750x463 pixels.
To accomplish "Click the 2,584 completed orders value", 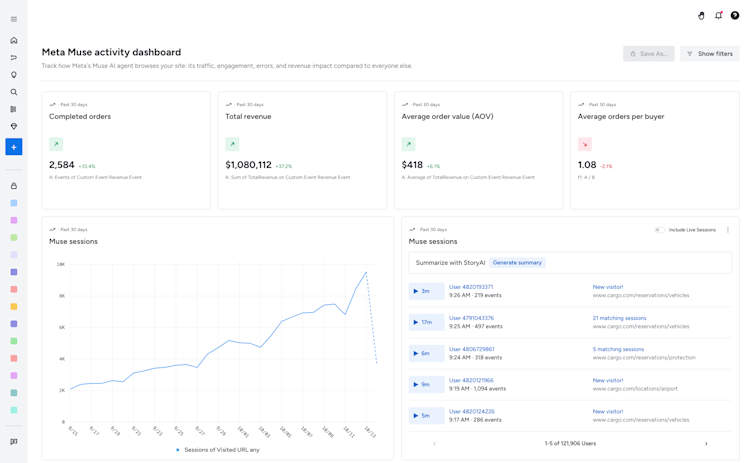I will point(62,165).
